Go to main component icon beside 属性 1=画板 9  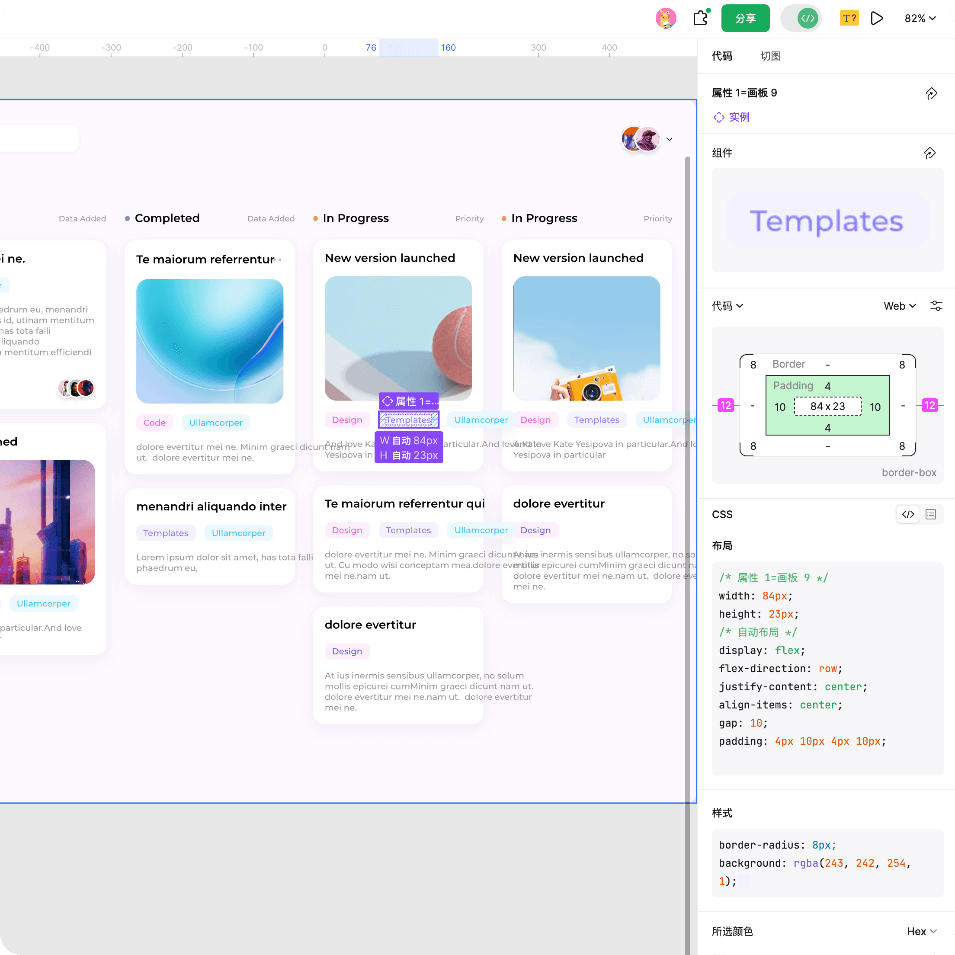931,93
